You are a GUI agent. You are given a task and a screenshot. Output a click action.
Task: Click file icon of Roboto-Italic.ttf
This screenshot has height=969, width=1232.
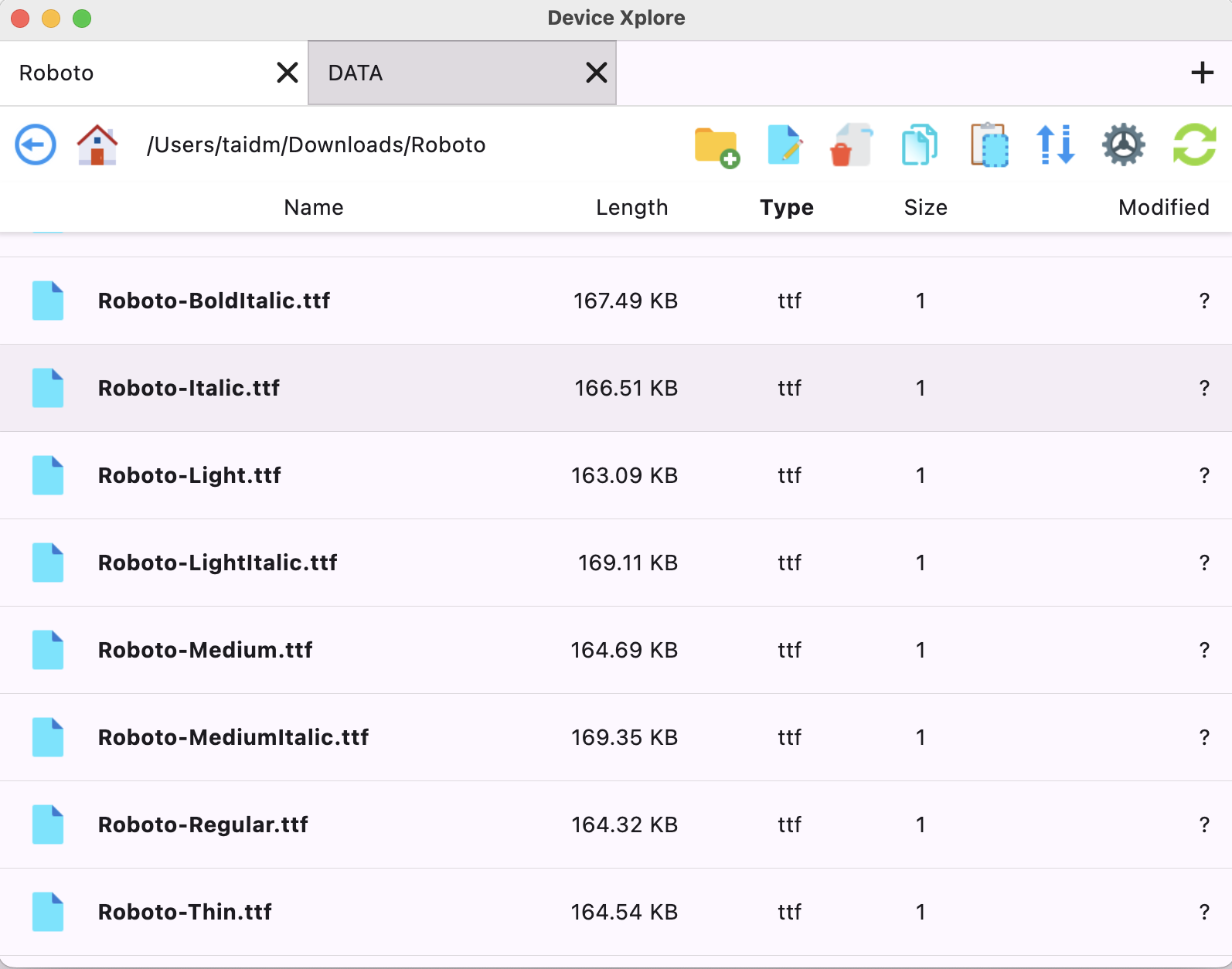click(47, 388)
